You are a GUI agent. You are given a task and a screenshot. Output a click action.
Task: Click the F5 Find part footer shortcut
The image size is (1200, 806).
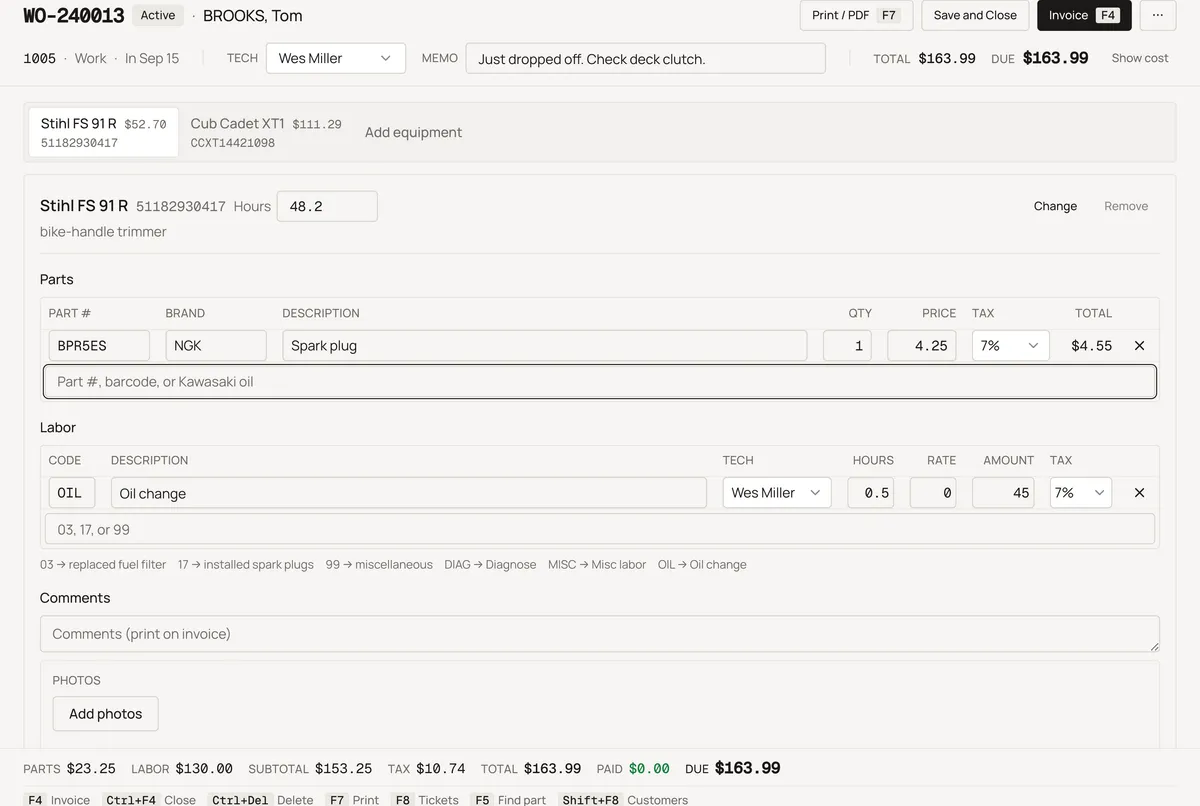coord(509,800)
